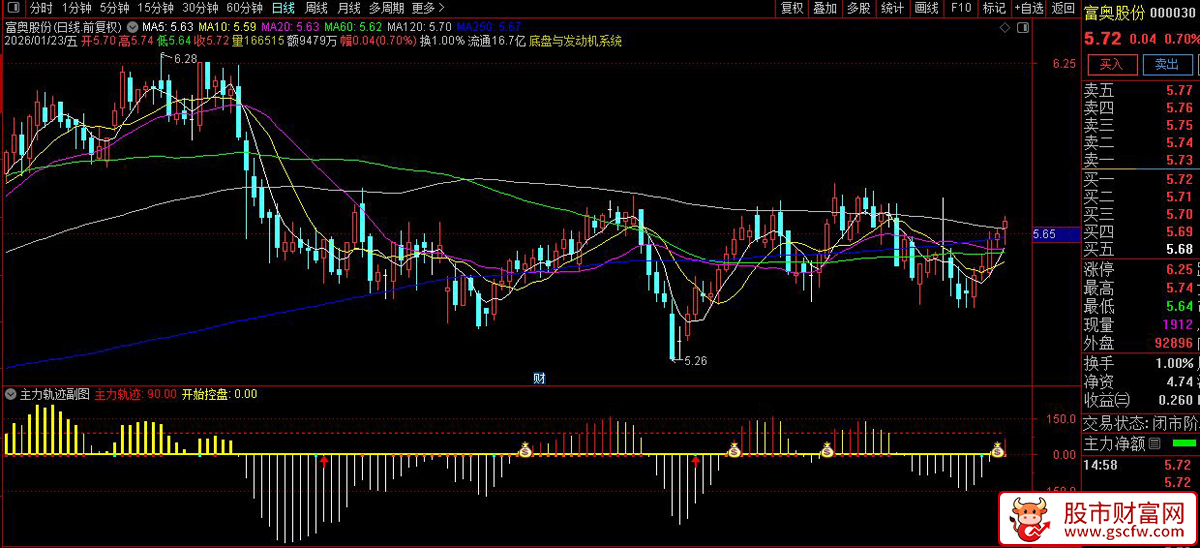
Task: Switch to 1分钟 chart period
Action: click(76, 8)
